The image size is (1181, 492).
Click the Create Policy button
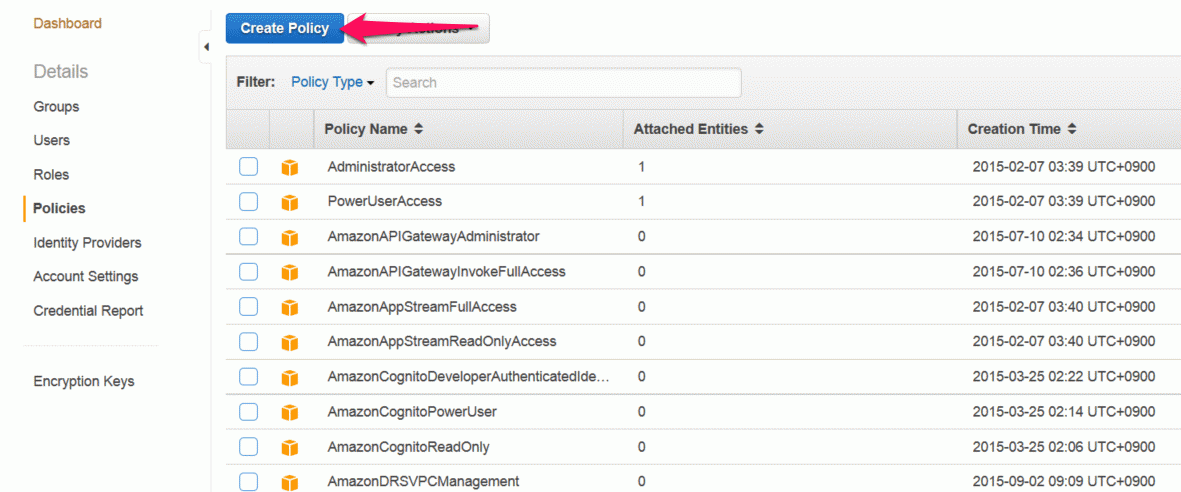click(x=285, y=29)
